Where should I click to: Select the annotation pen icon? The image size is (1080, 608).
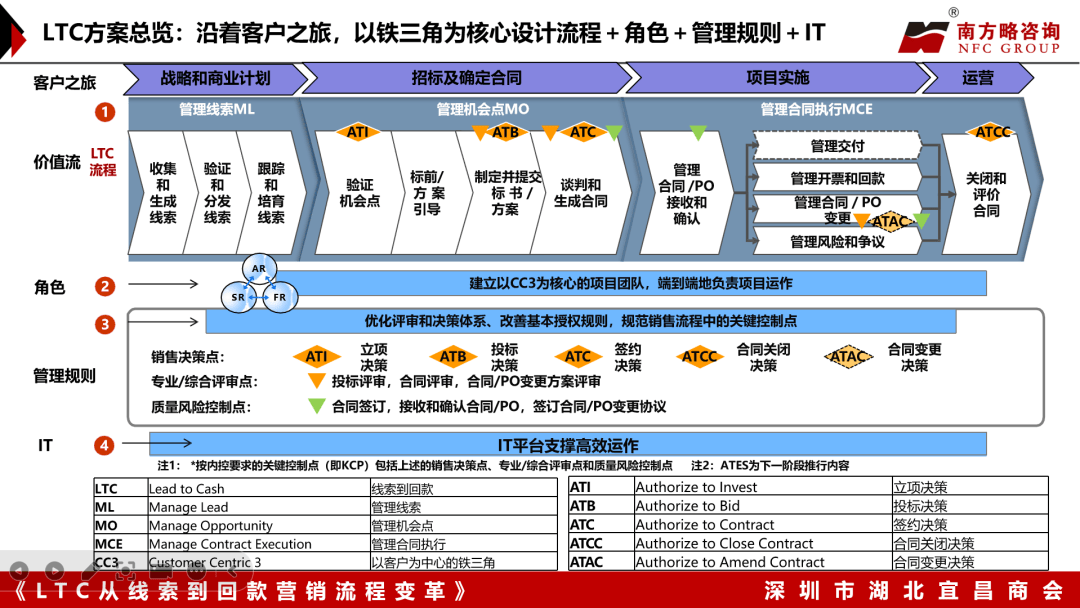89,570
